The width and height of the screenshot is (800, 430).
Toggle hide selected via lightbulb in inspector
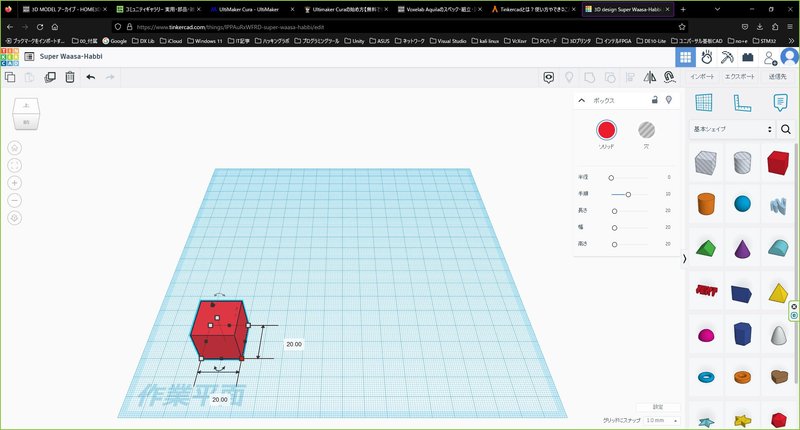(x=669, y=100)
